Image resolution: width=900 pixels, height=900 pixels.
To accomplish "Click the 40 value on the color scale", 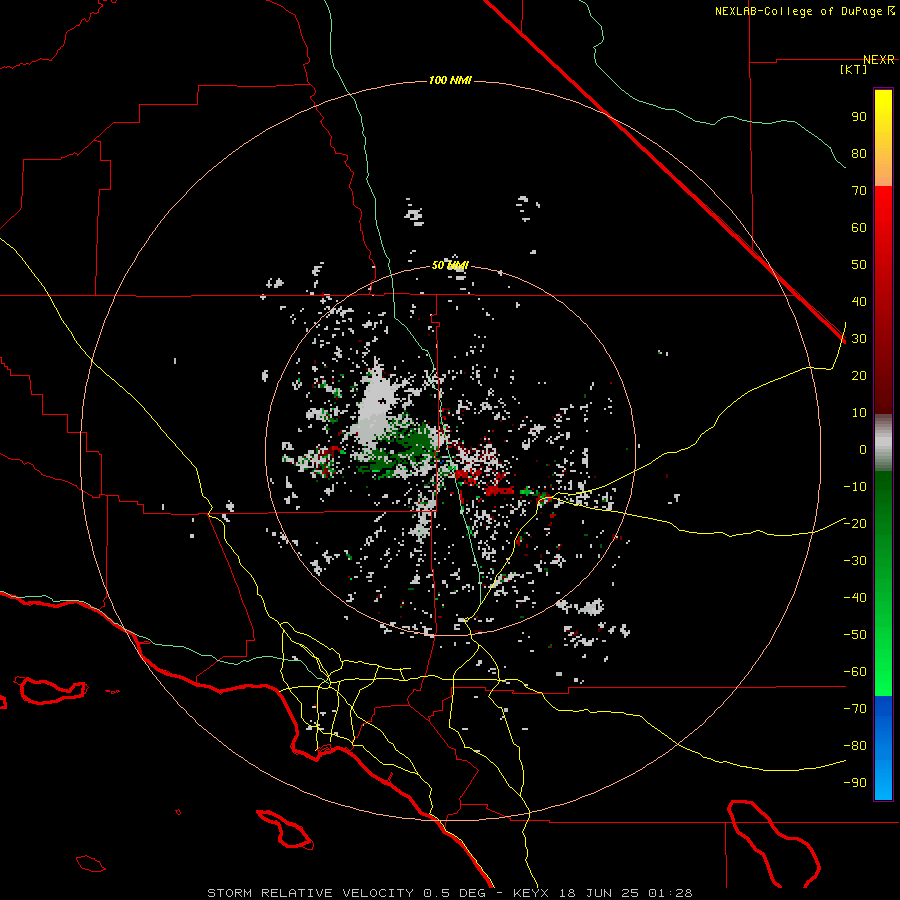I will point(859,302).
